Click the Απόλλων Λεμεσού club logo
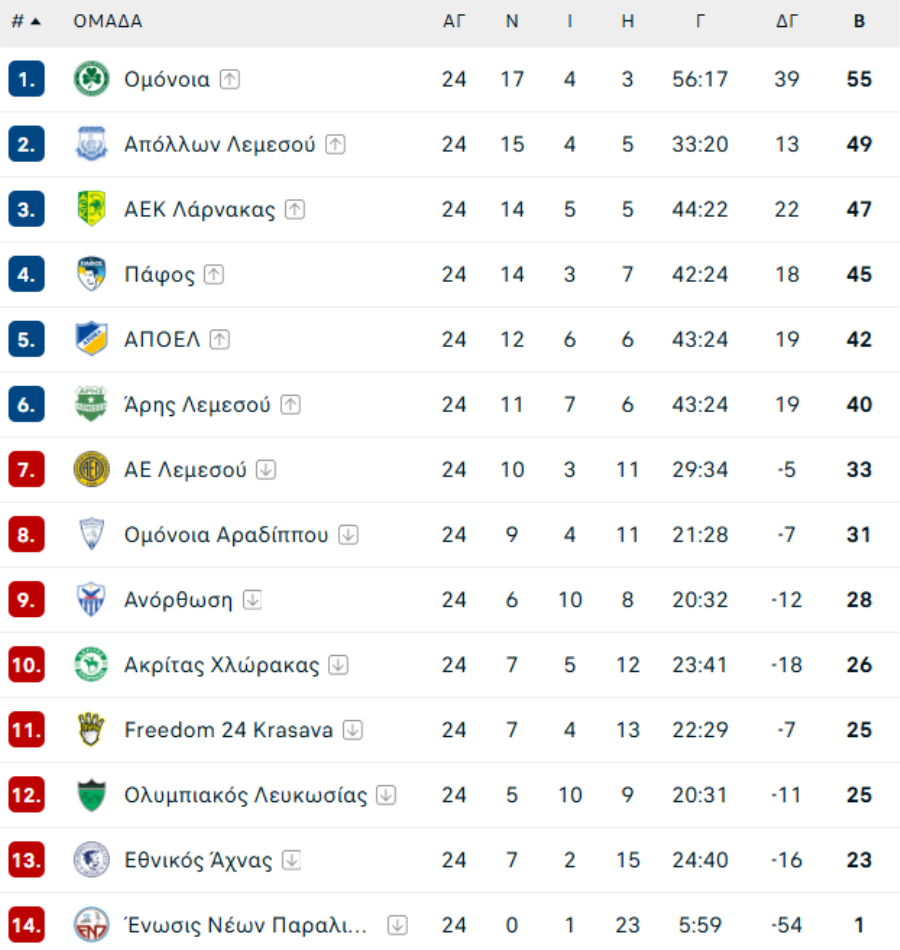Viewport: 900px width, 950px height. click(x=91, y=144)
